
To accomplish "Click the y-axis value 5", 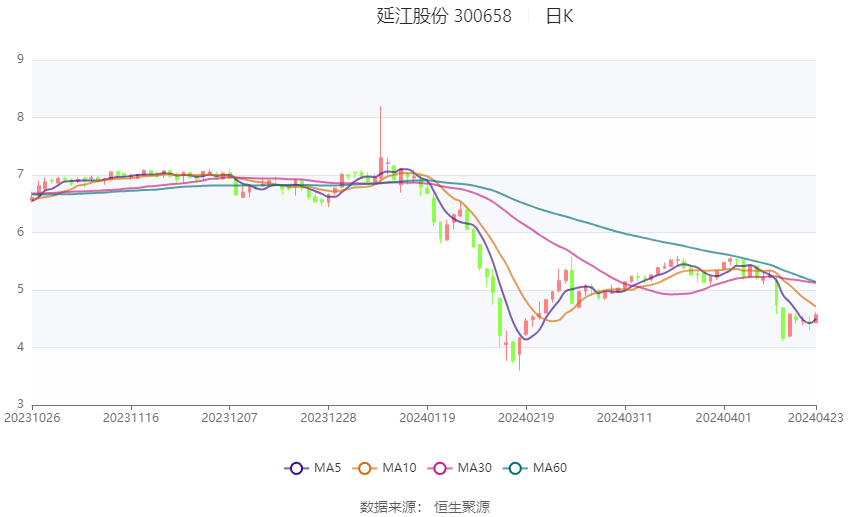I will (21, 289).
